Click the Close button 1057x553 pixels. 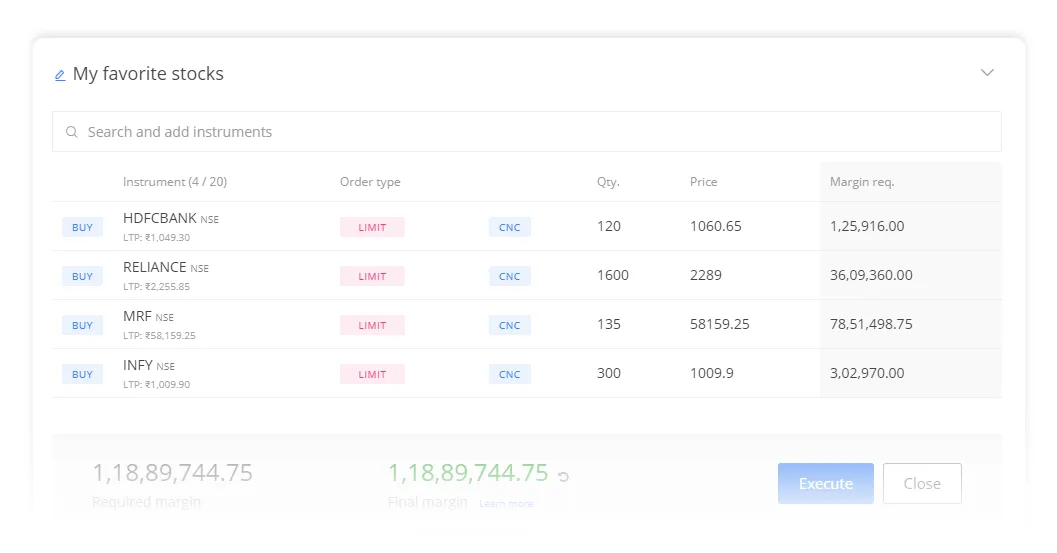pyautogui.click(x=922, y=484)
